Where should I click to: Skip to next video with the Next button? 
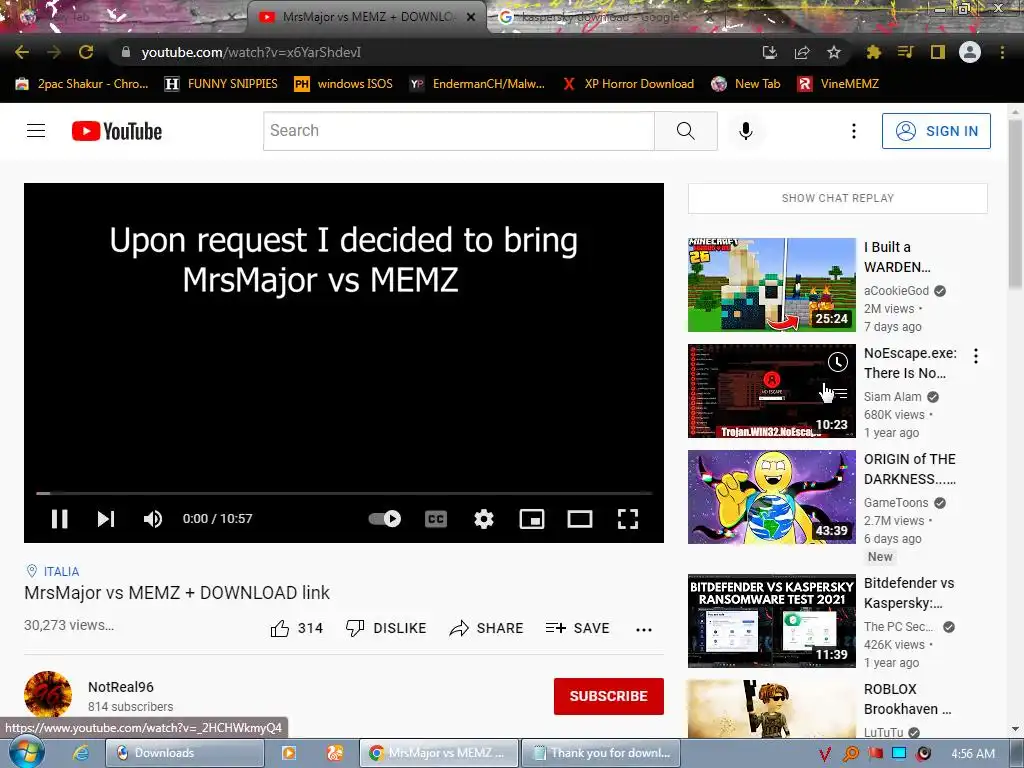pos(106,519)
